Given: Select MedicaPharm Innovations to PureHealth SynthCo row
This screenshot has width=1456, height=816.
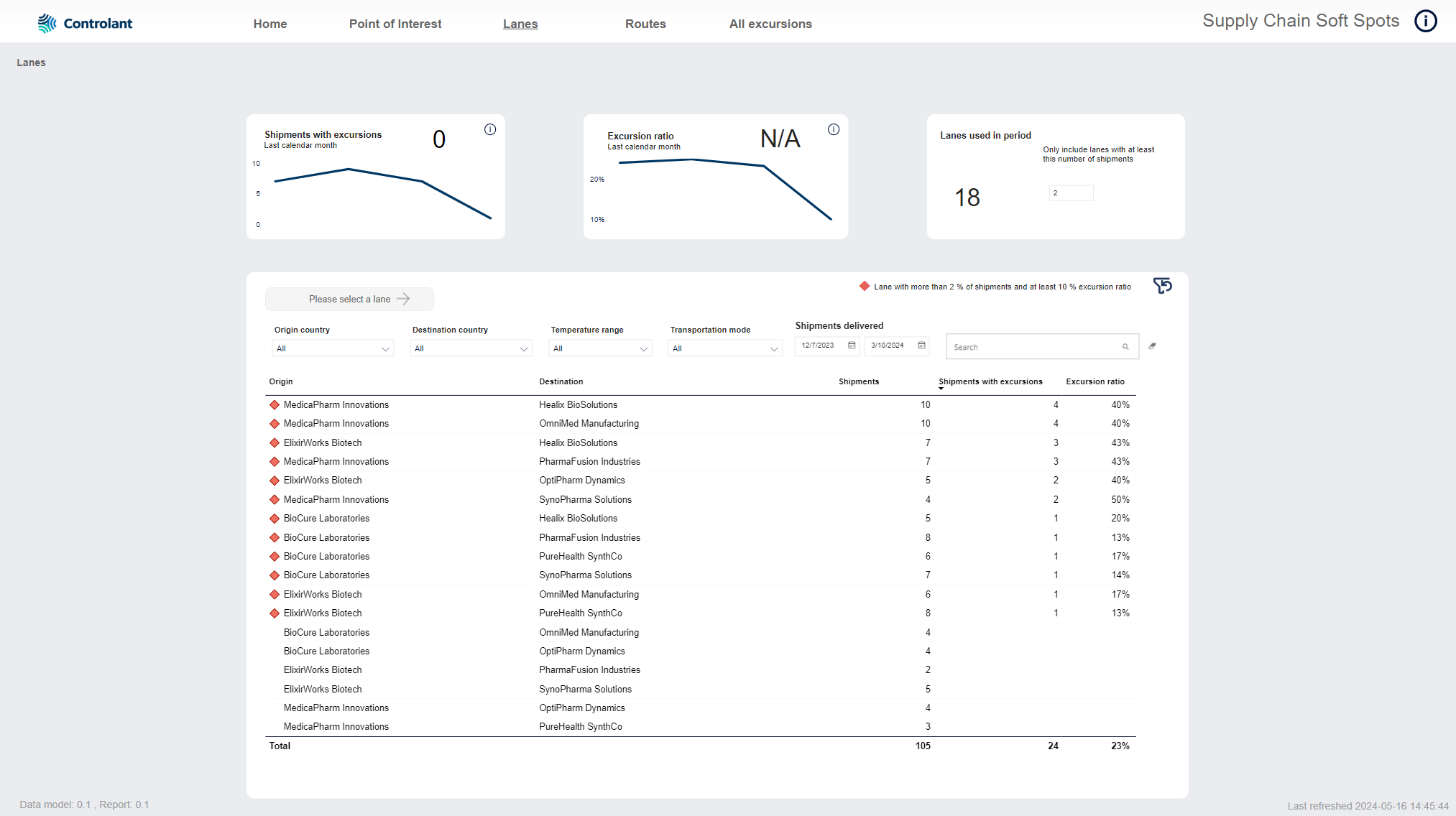Looking at the screenshot, I should click(701, 727).
